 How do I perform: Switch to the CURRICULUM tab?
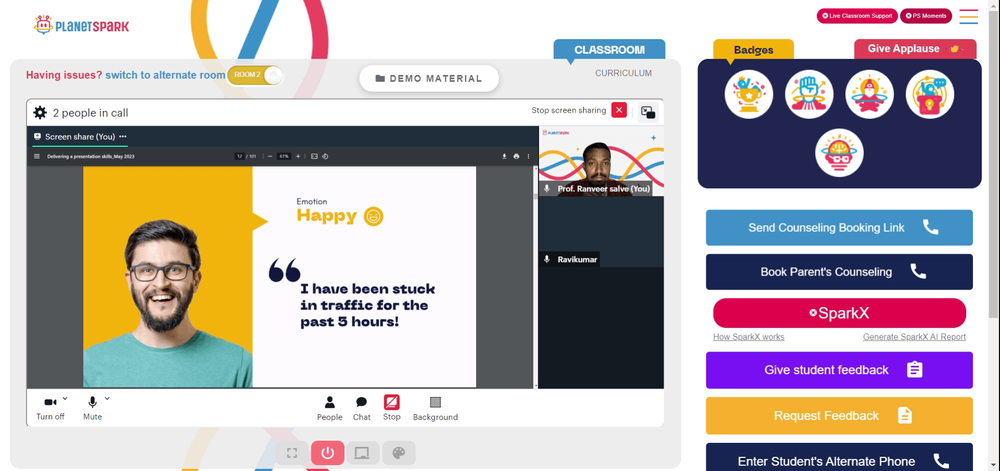pyautogui.click(x=623, y=73)
